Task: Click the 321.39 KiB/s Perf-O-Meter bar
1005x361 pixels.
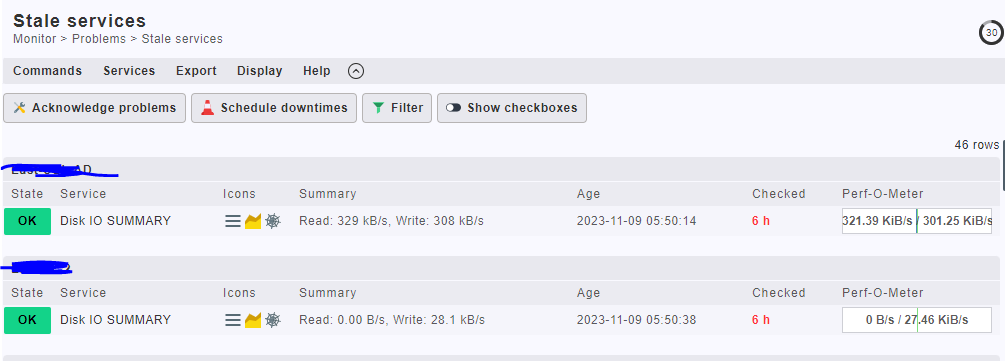Action: 917,221
